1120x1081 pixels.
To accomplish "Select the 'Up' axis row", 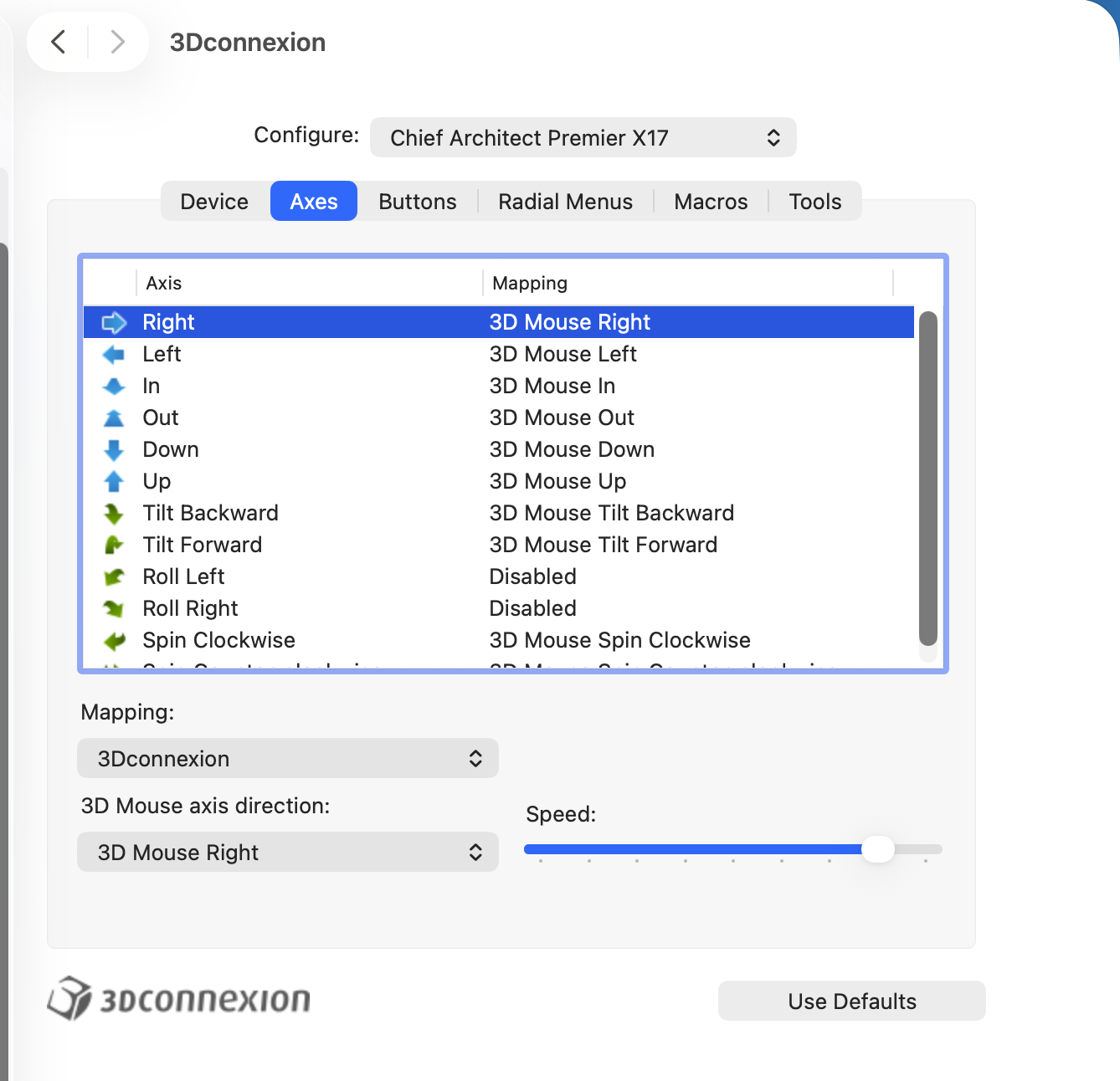I will 499,481.
